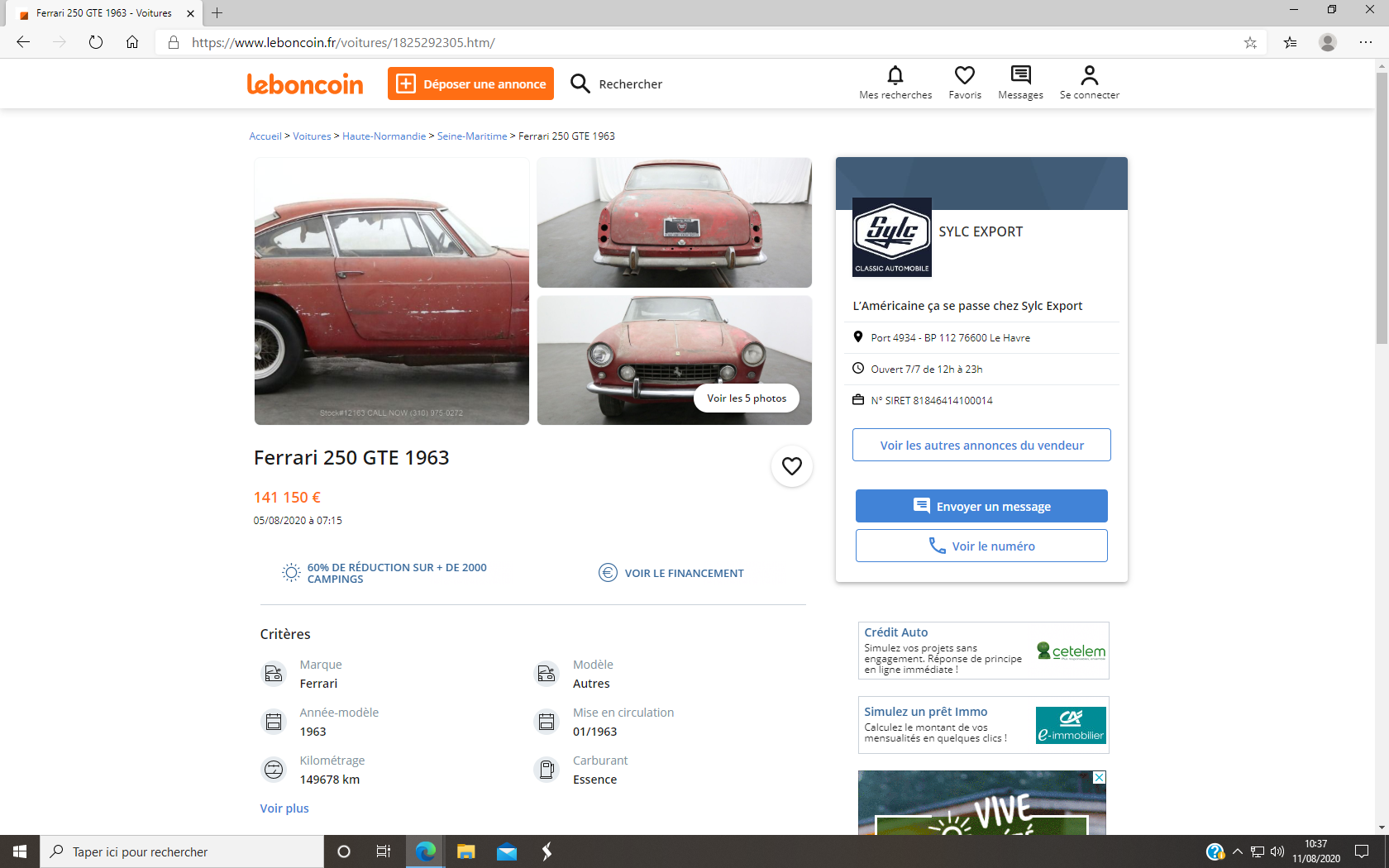This screenshot has height=868, width=1389.
Task: Open browser settings ellipsis menu
Action: pos(1366,42)
